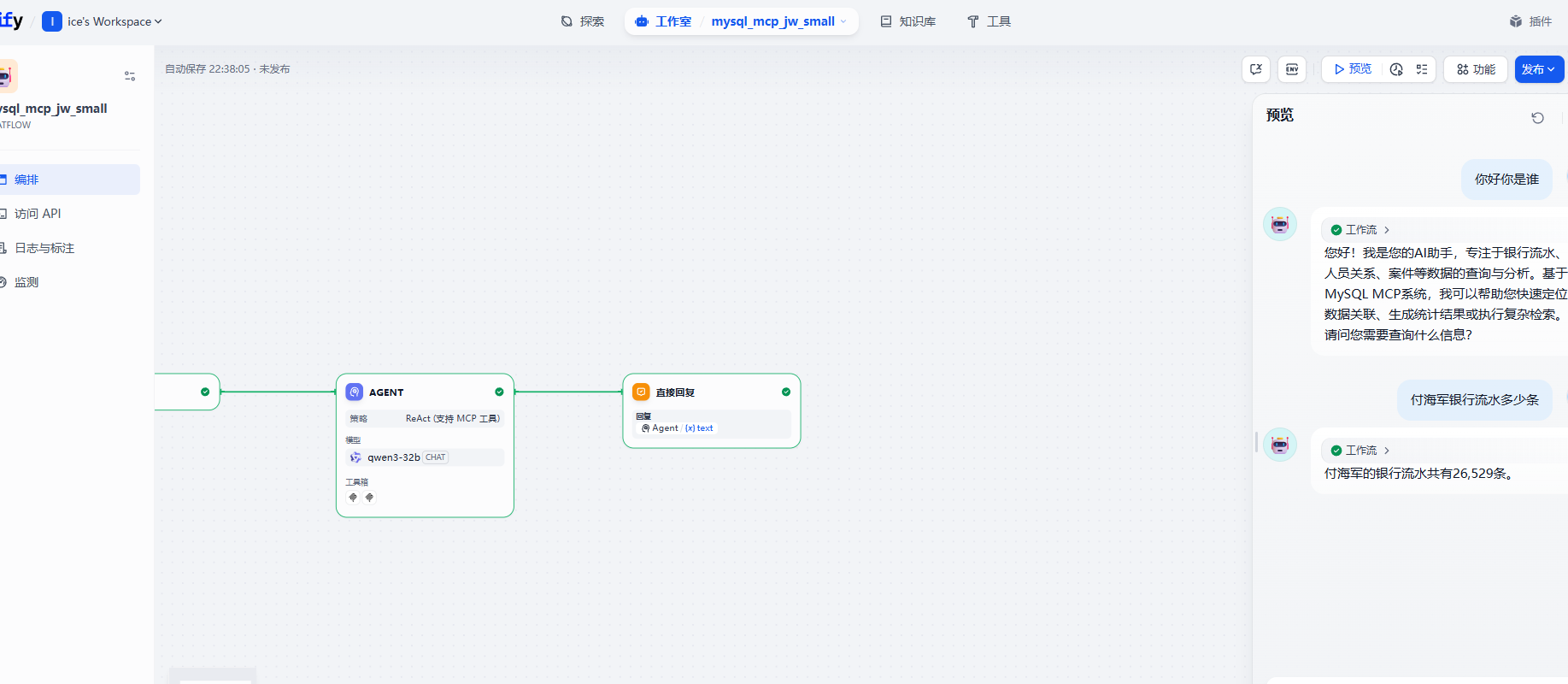1568x684 pixels.
Task: Select the AGENT node title
Action: tap(386, 392)
